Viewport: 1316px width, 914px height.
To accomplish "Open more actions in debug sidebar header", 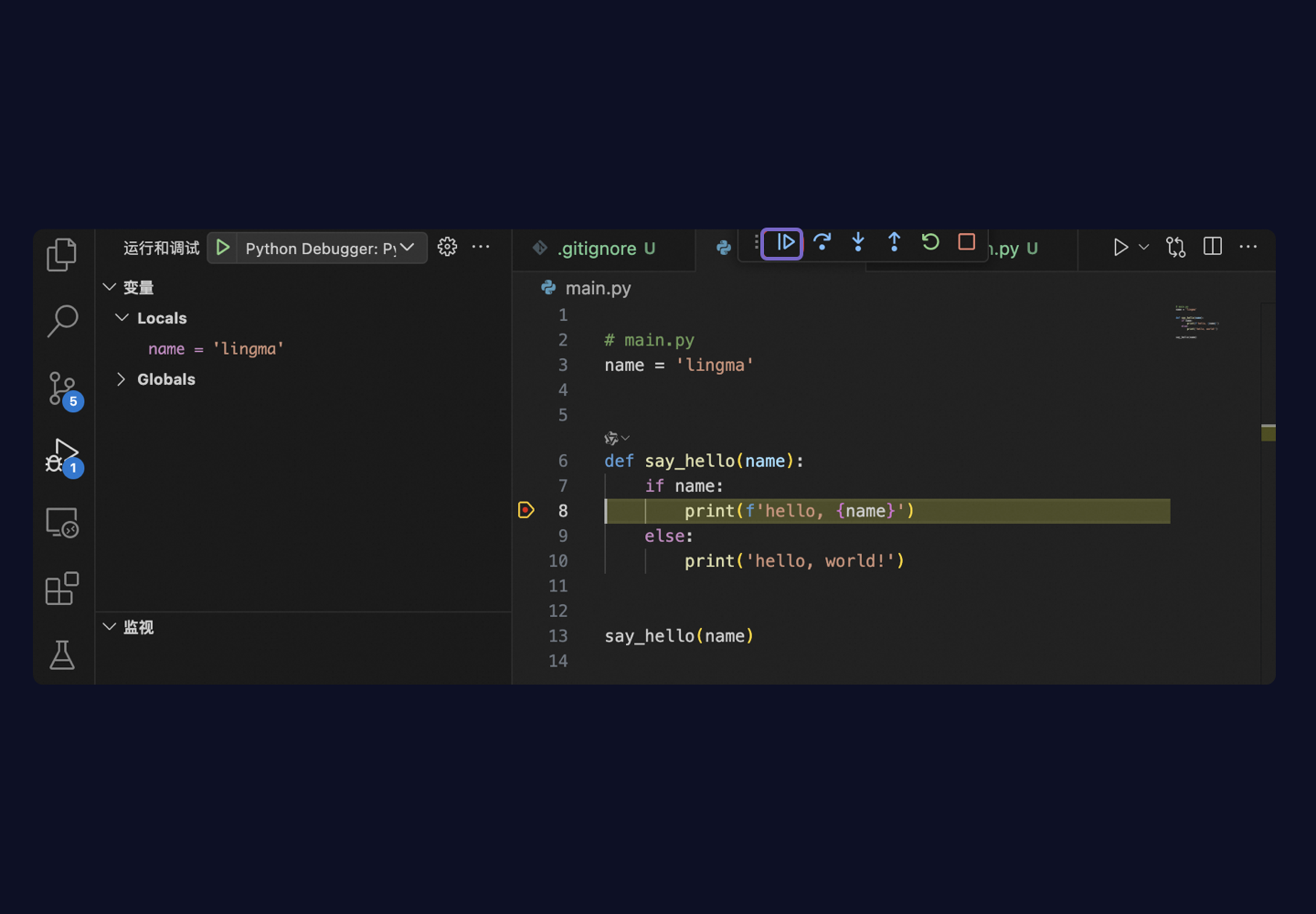I will click(x=481, y=247).
